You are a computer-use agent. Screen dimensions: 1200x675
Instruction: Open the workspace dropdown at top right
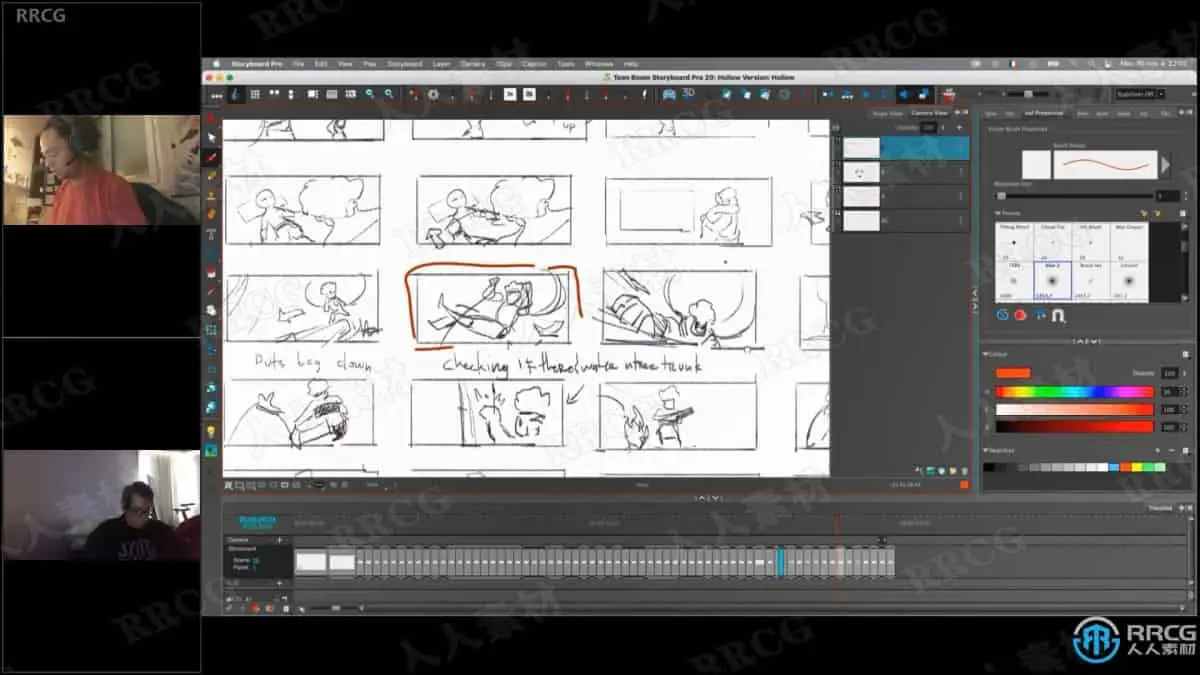point(1141,94)
